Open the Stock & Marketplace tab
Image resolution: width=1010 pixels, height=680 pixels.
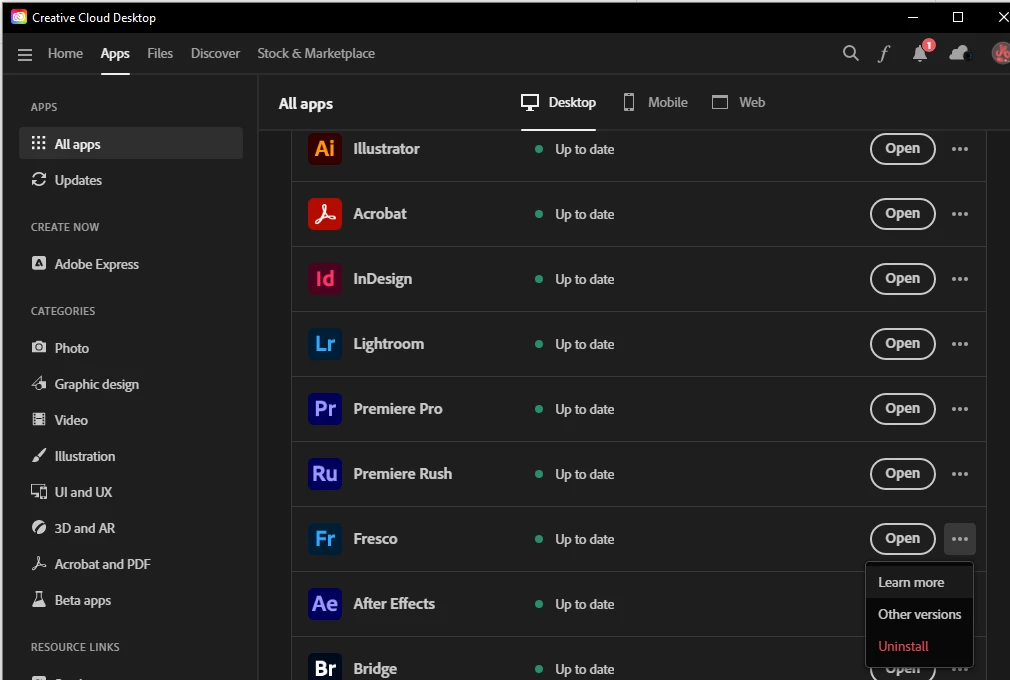pyautogui.click(x=316, y=53)
